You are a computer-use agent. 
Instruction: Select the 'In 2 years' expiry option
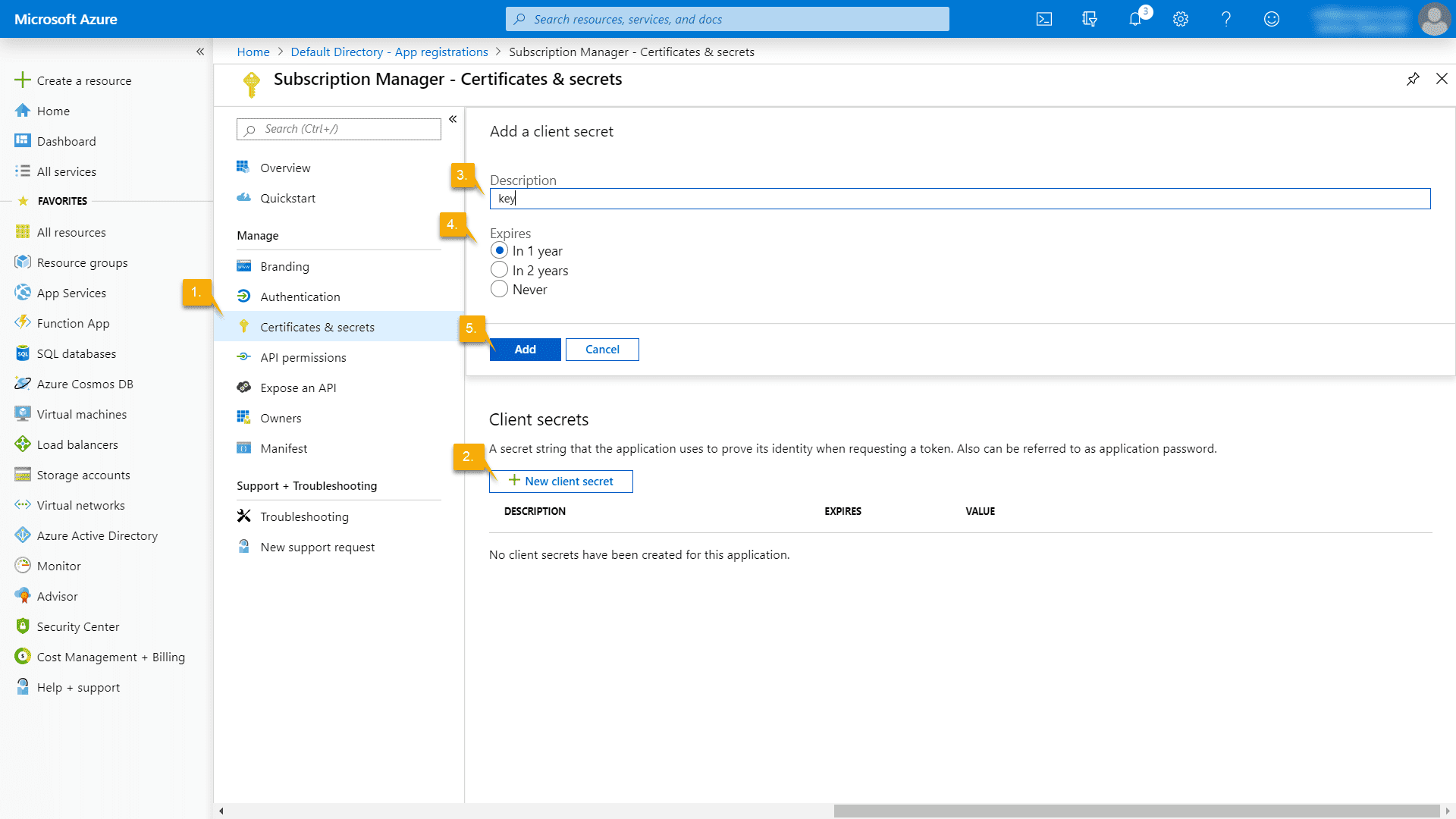click(x=499, y=270)
